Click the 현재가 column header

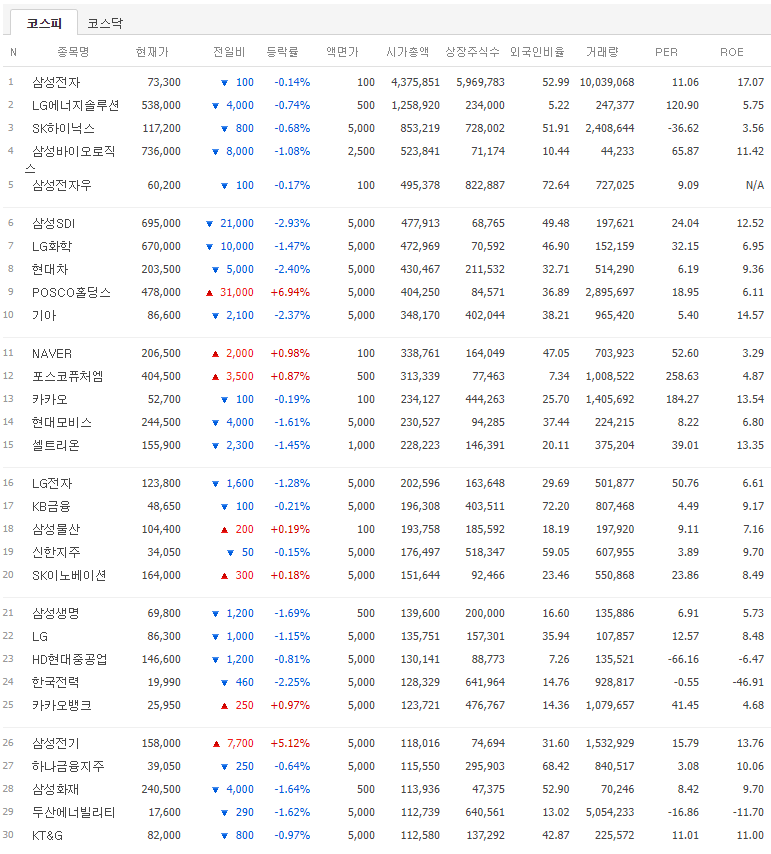click(x=152, y=52)
